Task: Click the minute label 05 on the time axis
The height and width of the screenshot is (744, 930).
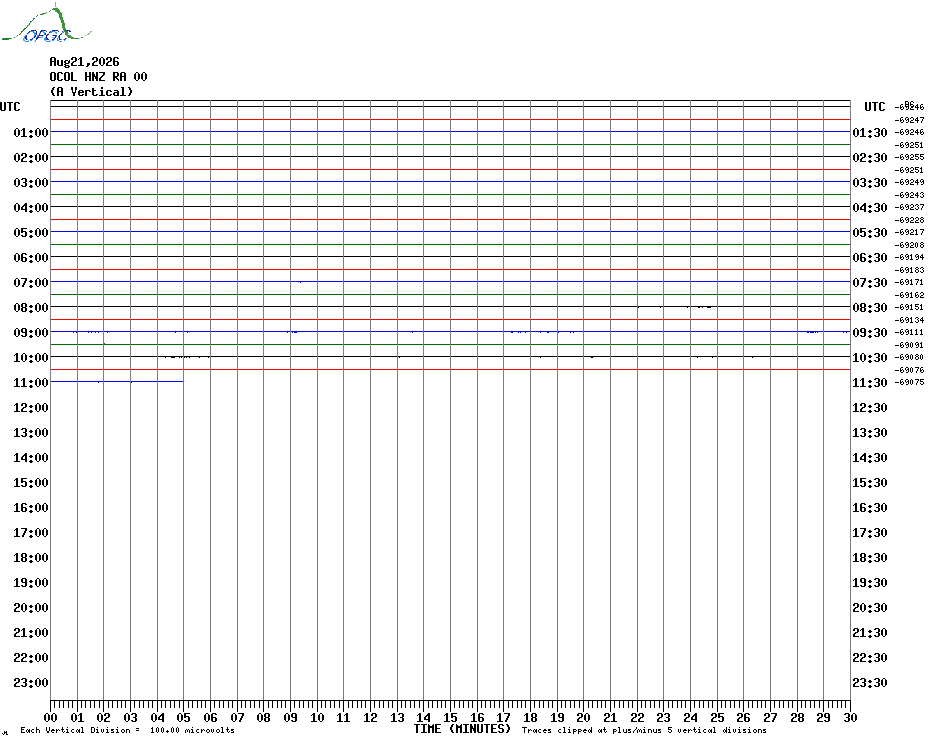Action: (184, 718)
